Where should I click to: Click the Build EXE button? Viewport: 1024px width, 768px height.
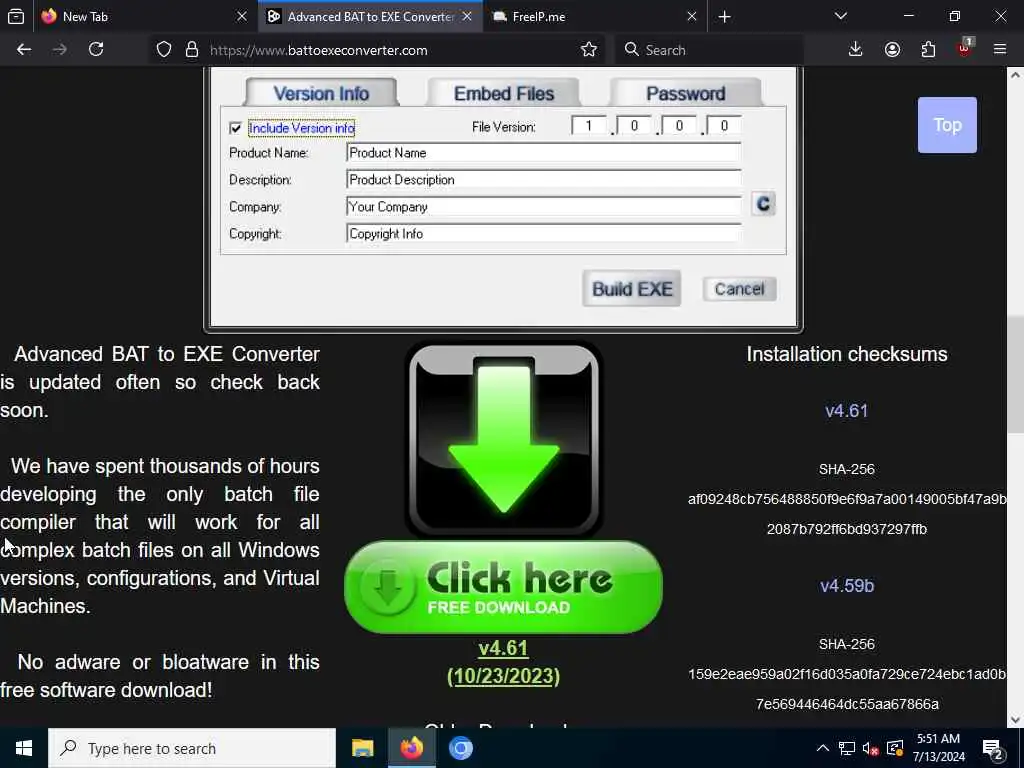point(632,289)
